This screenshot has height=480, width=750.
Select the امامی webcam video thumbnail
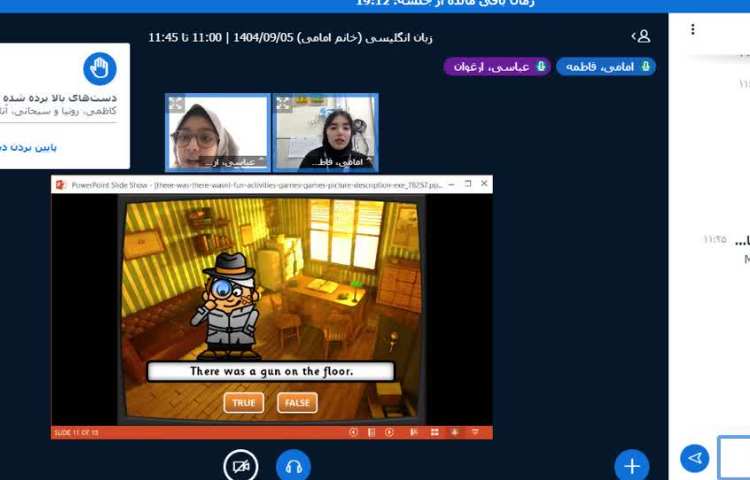coord(325,133)
